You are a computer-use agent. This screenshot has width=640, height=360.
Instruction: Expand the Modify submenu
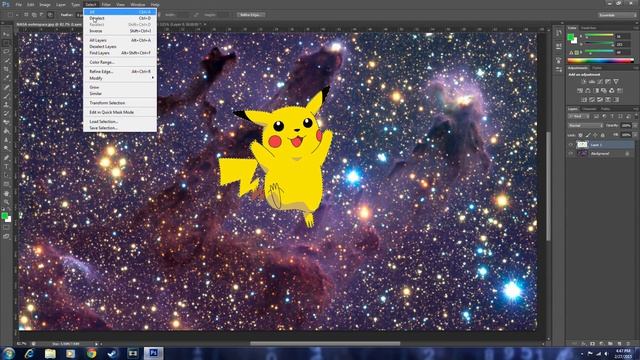click(120, 78)
